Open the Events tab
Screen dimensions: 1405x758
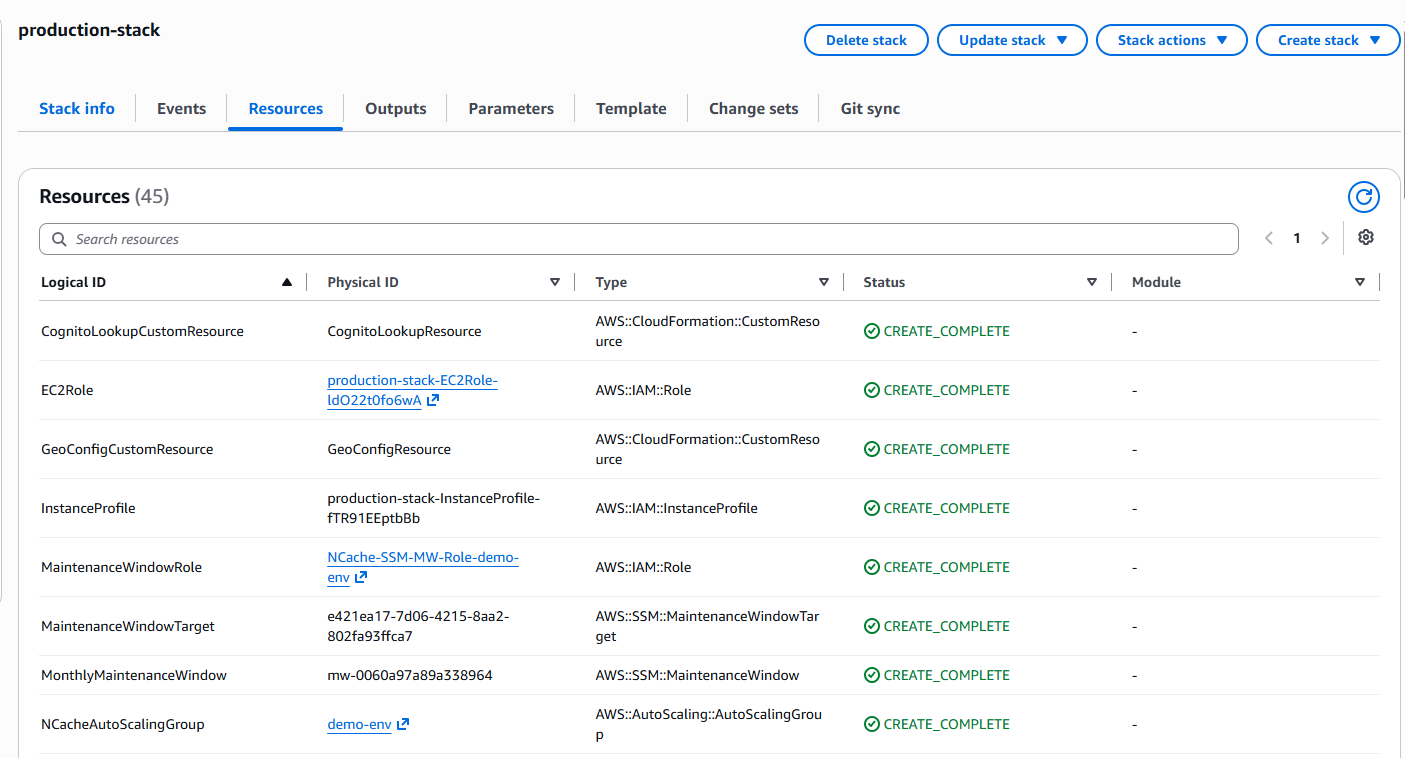coord(181,108)
